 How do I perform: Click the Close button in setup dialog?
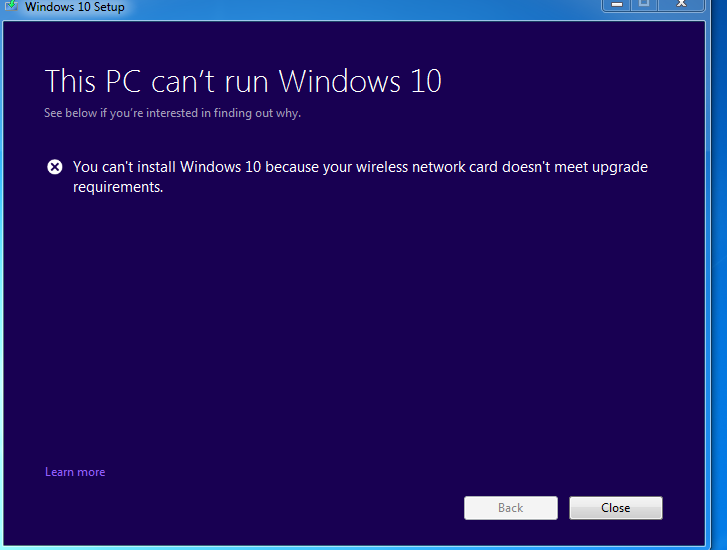(616, 508)
